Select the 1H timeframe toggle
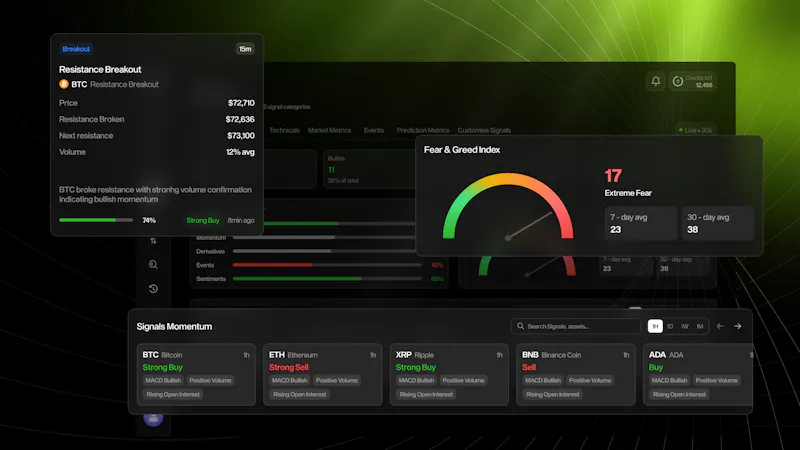Screen dimensions: 800x450 coord(655,326)
